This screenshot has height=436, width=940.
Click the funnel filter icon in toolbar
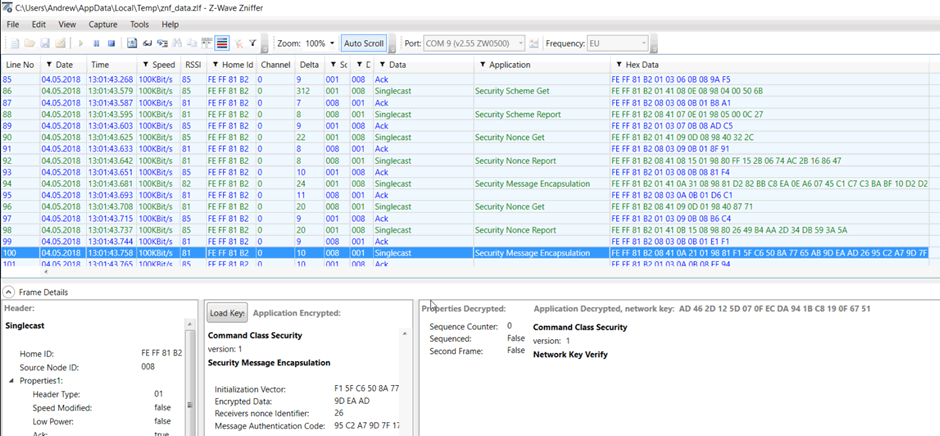[x=252, y=44]
